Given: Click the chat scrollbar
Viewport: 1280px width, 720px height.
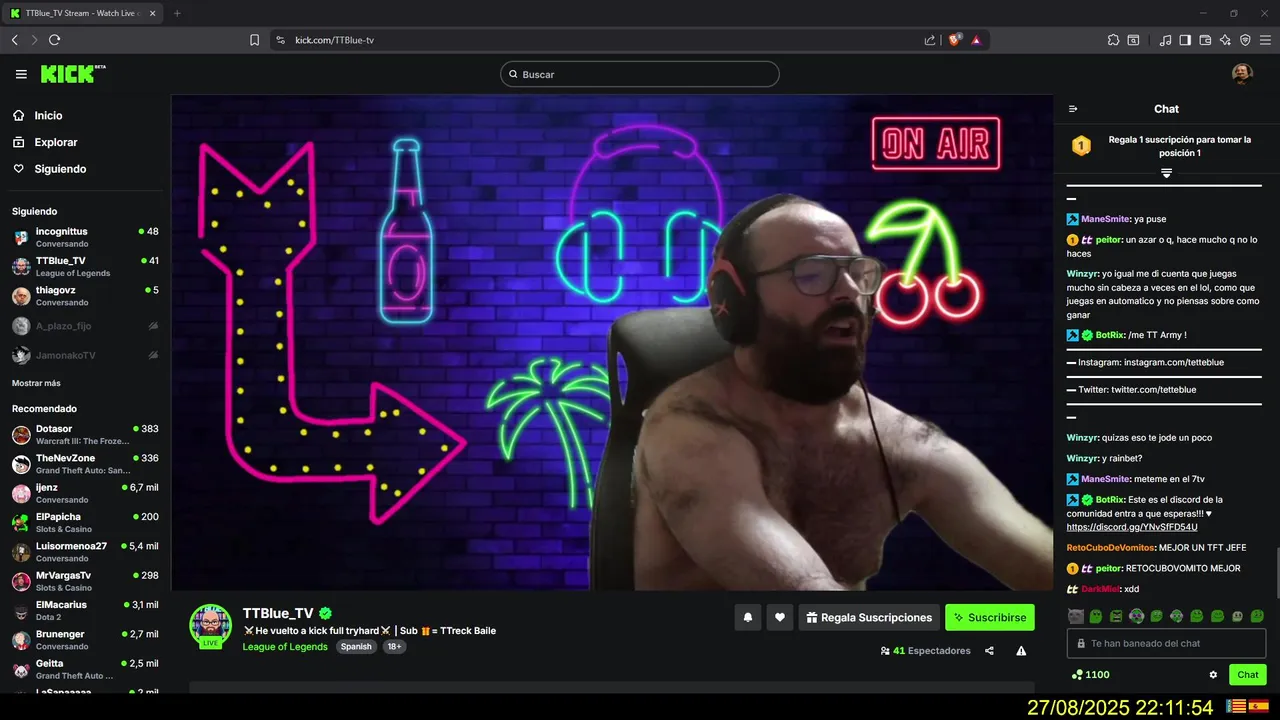Looking at the screenshot, I should 1276,573.
